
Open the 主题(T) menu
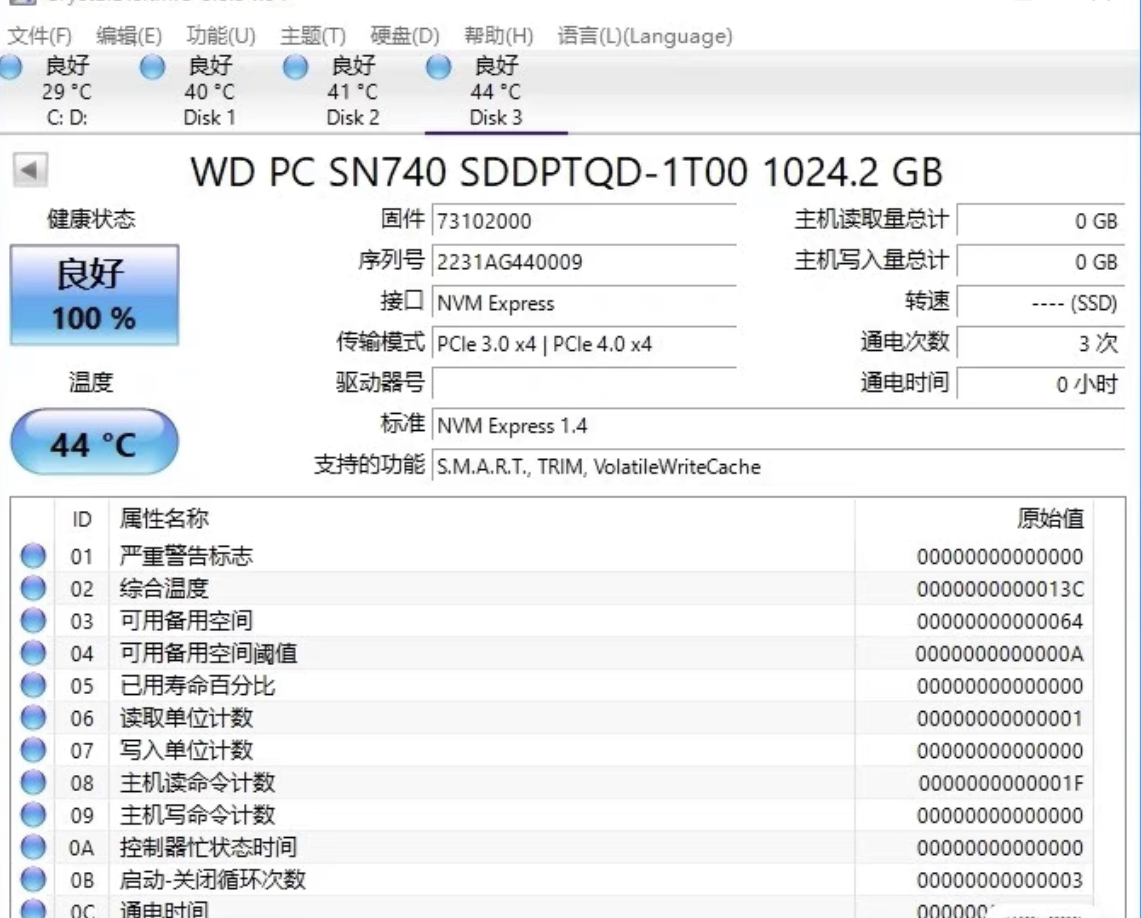[x=313, y=36]
